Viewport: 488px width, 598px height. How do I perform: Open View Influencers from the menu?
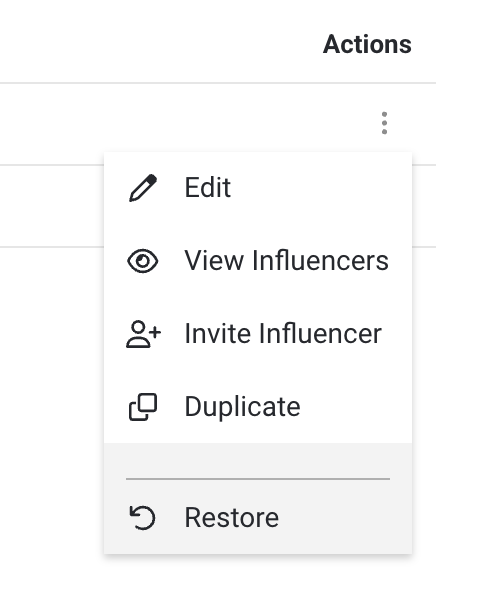287,261
